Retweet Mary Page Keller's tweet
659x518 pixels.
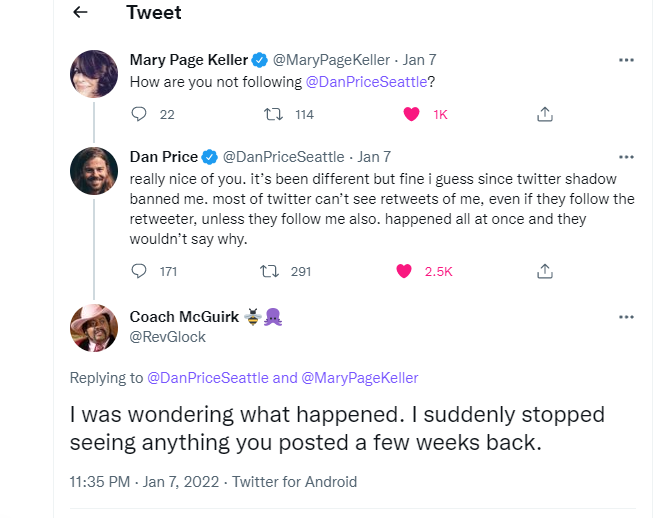[273, 114]
